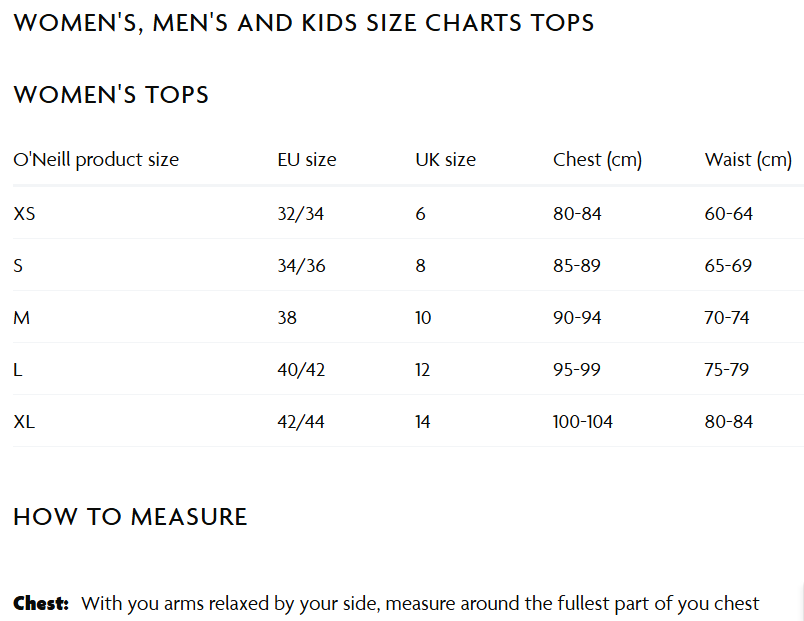The width and height of the screenshot is (804, 621).
Task: Click UK size 12 in the L row
Action: [x=422, y=370]
